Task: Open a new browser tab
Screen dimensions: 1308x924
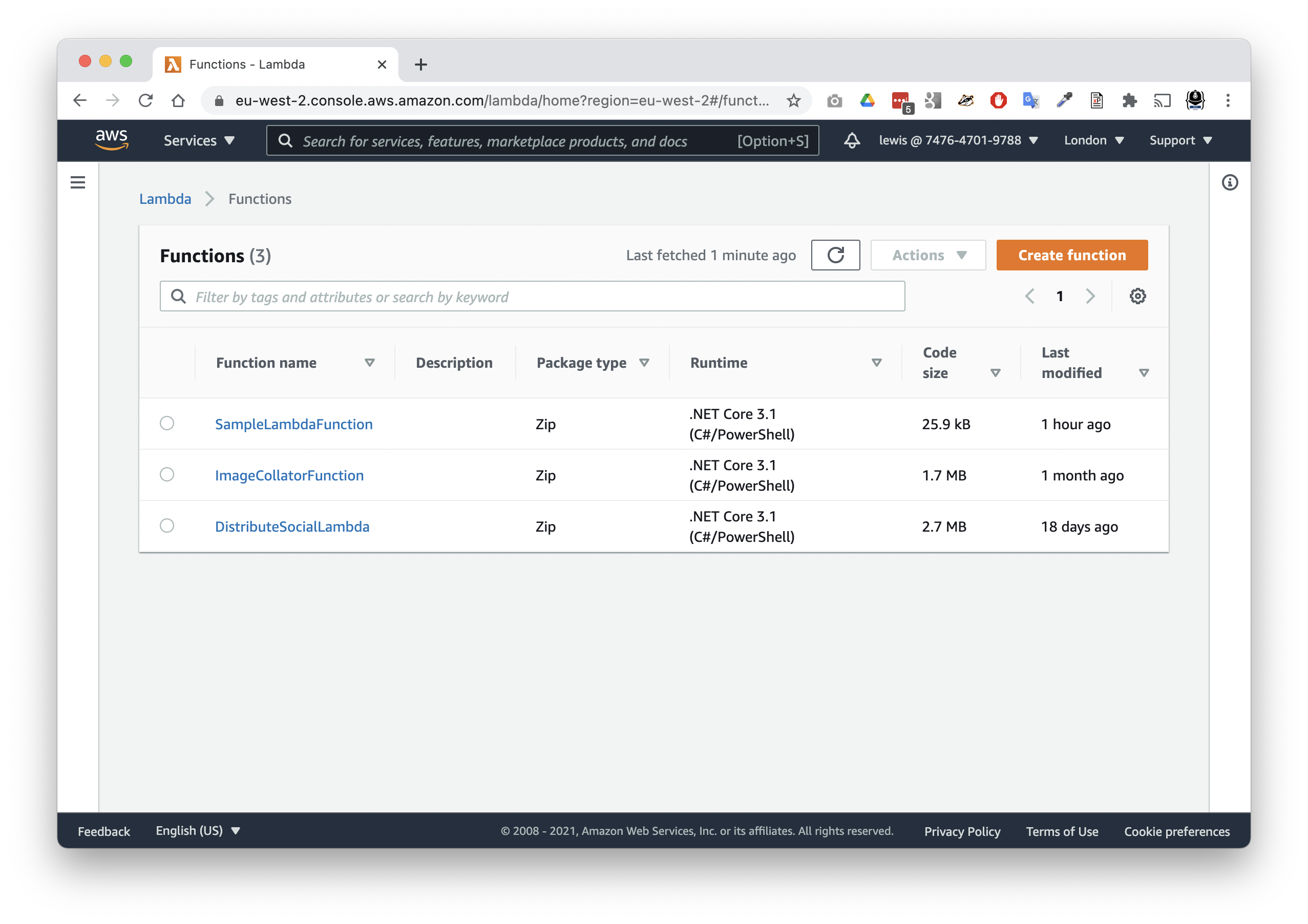Action: (x=421, y=65)
